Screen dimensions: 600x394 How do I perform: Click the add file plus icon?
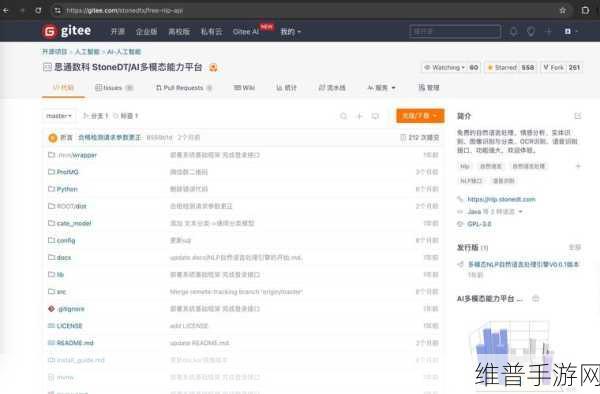click(x=359, y=116)
